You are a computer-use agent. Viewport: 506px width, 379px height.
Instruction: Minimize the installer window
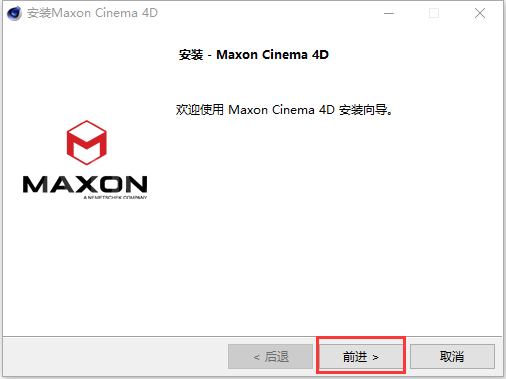pyautogui.click(x=389, y=13)
